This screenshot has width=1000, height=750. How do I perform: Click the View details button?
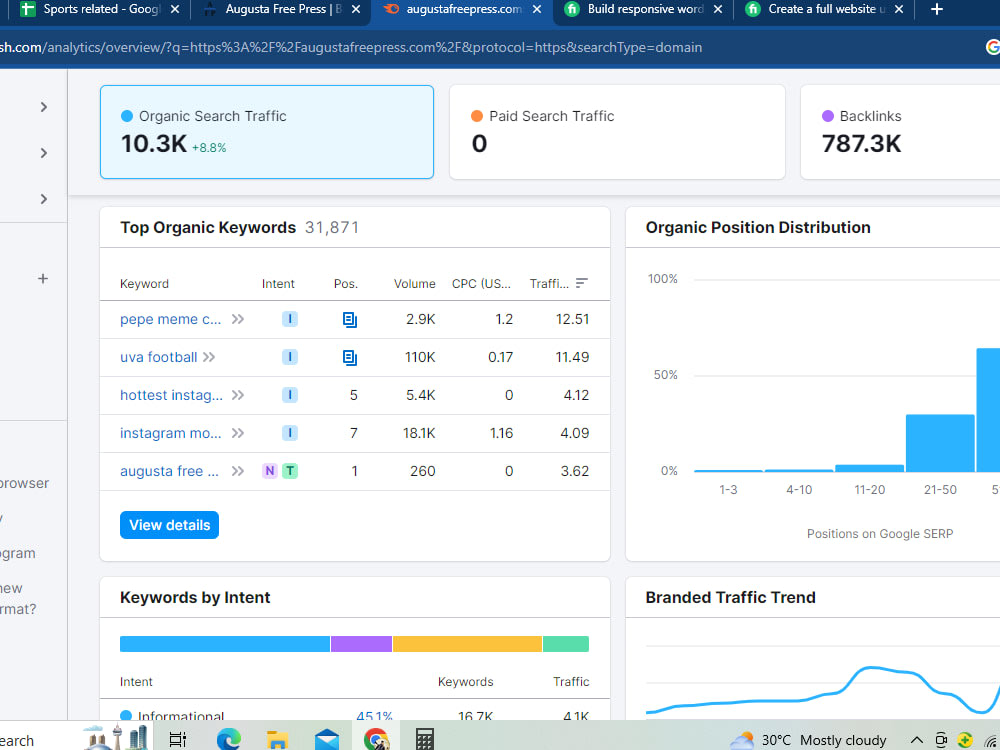[169, 525]
